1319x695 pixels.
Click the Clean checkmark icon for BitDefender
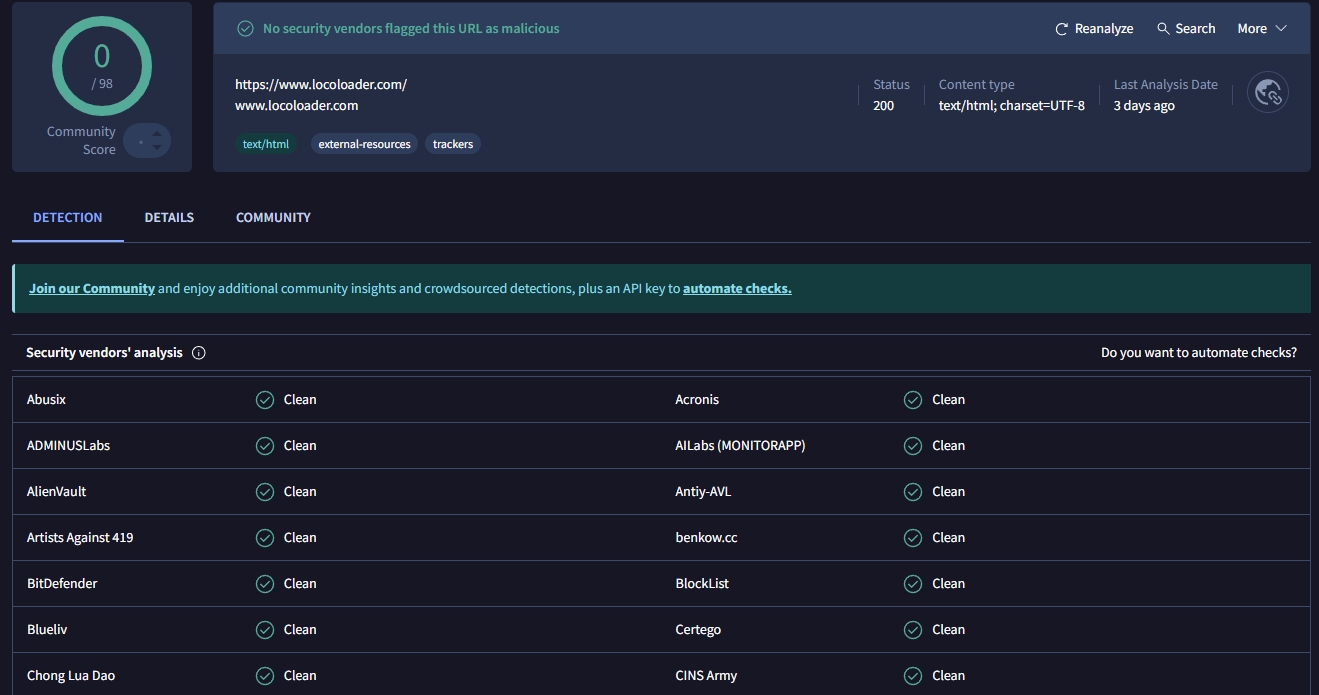click(265, 584)
